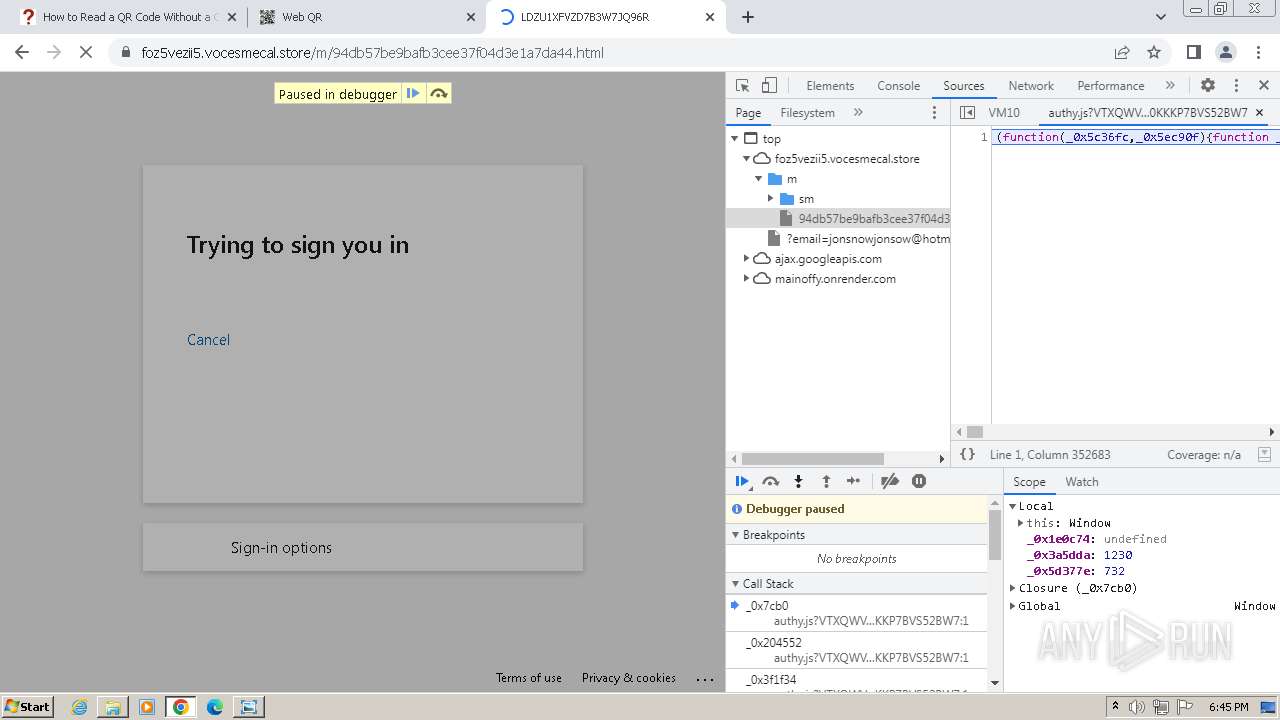
Task: Select the Sources panel tab
Action: click(963, 86)
